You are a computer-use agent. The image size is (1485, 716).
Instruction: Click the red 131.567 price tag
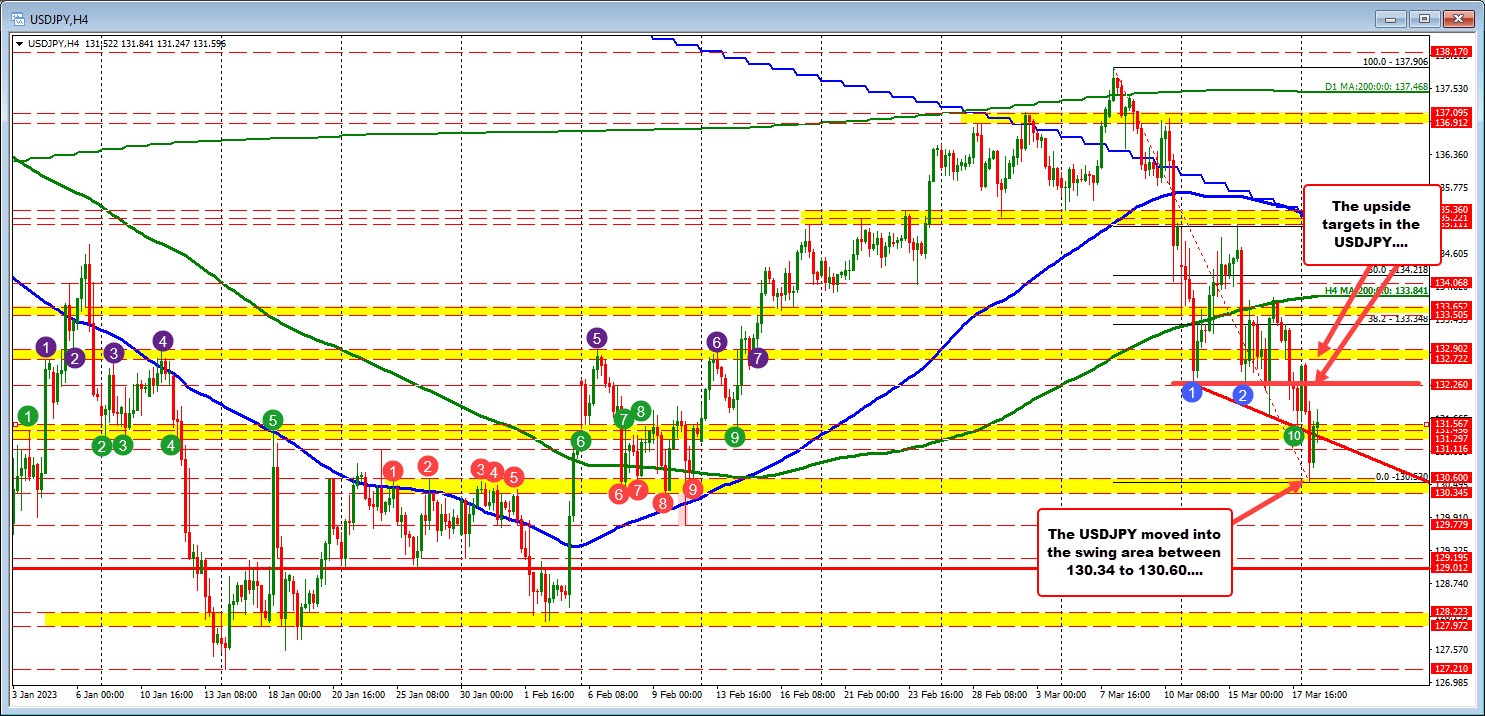click(1450, 423)
